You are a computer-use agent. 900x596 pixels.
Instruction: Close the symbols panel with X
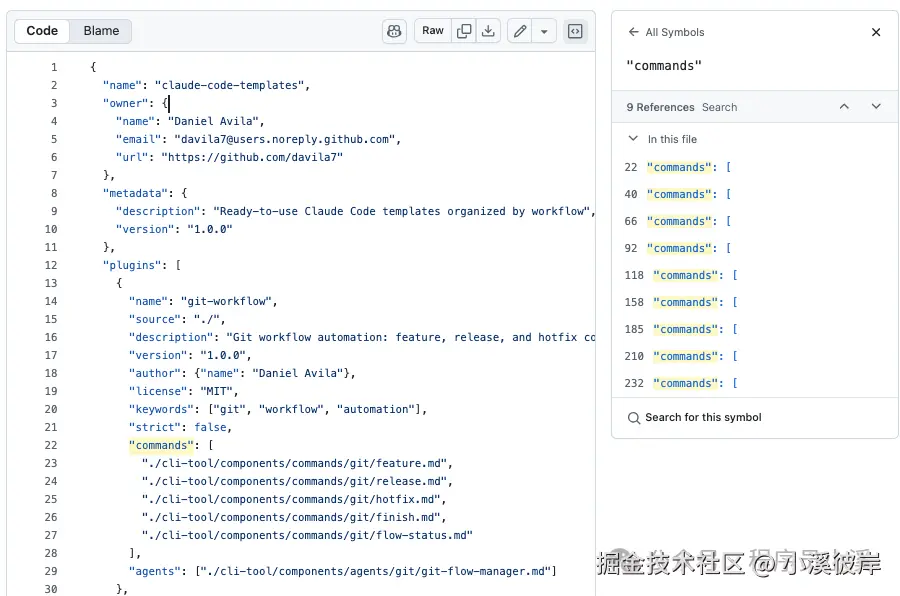pos(876,32)
